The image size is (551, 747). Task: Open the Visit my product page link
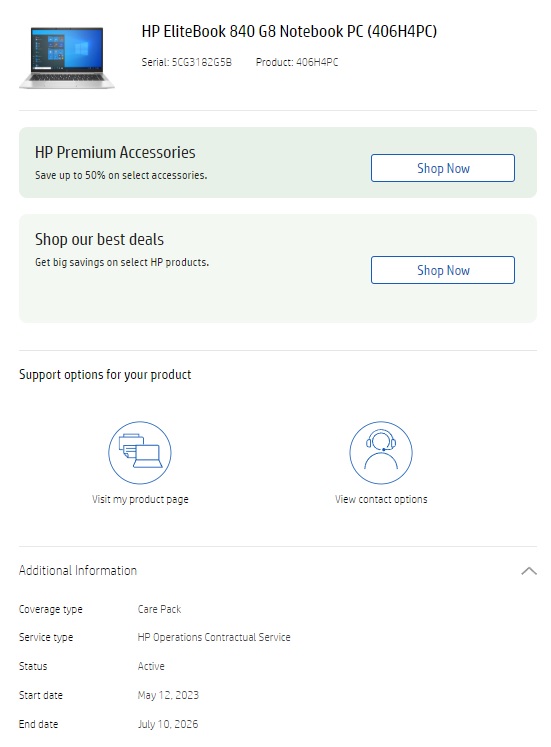point(140,499)
